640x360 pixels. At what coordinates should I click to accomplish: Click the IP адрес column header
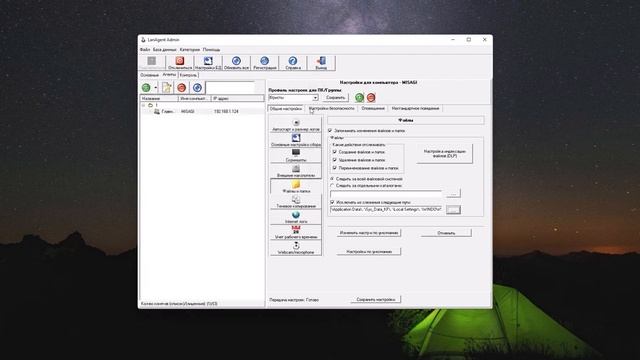click(238, 98)
